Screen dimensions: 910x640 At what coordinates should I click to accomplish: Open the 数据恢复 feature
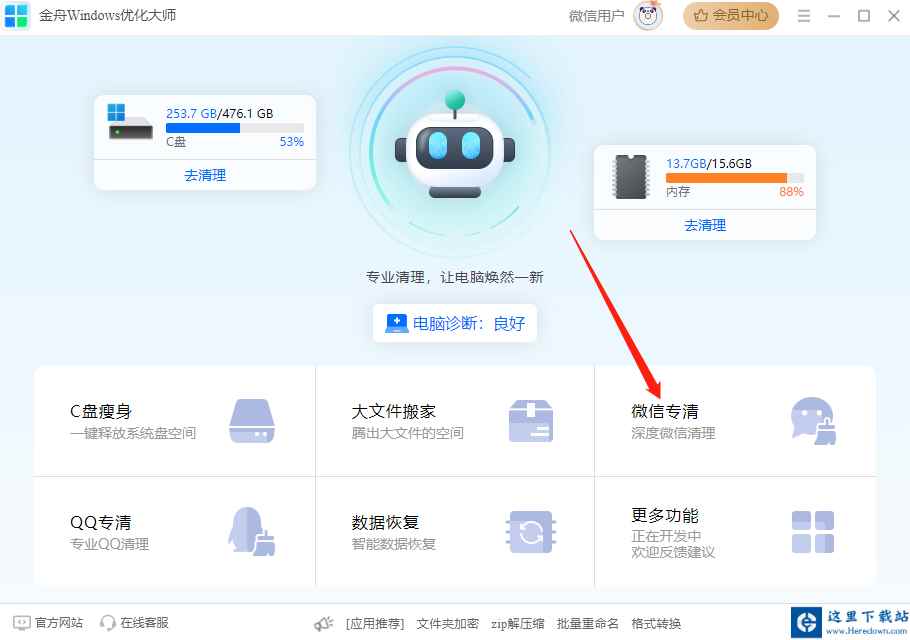click(x=455, y=532)
